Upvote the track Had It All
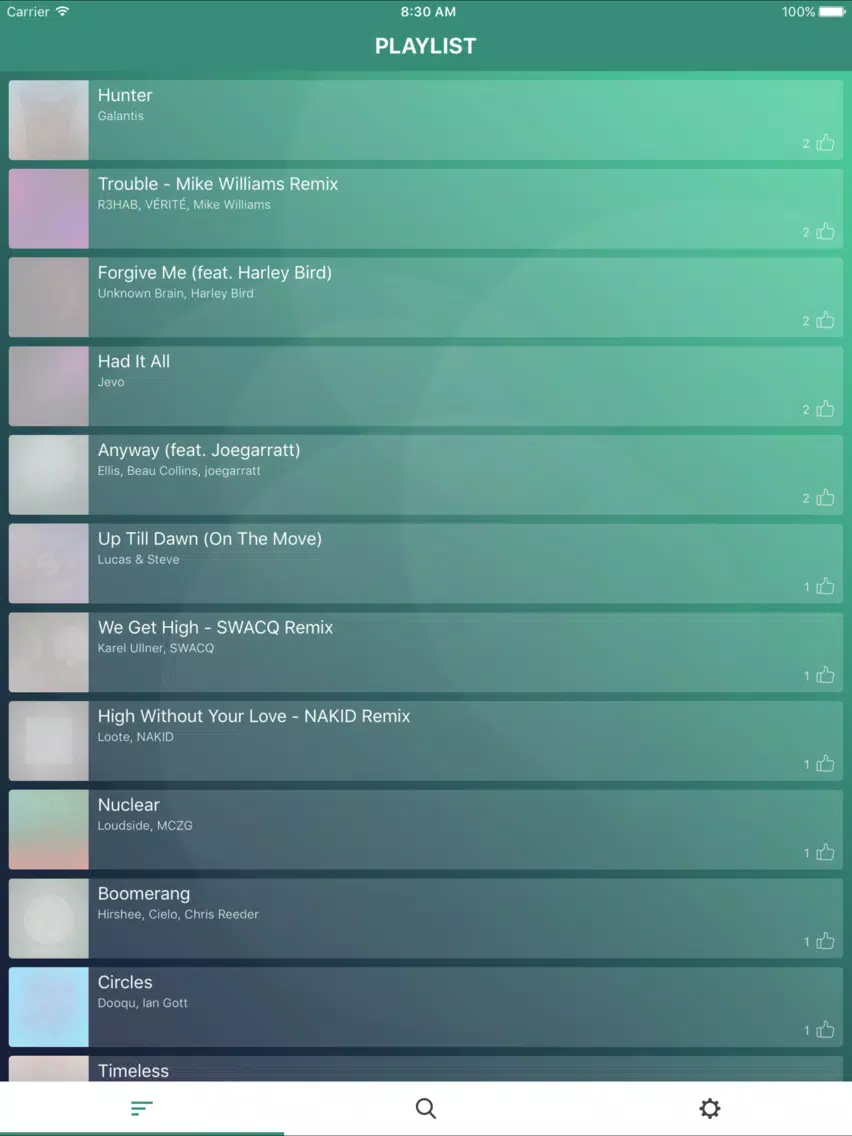 pos(825,409)
